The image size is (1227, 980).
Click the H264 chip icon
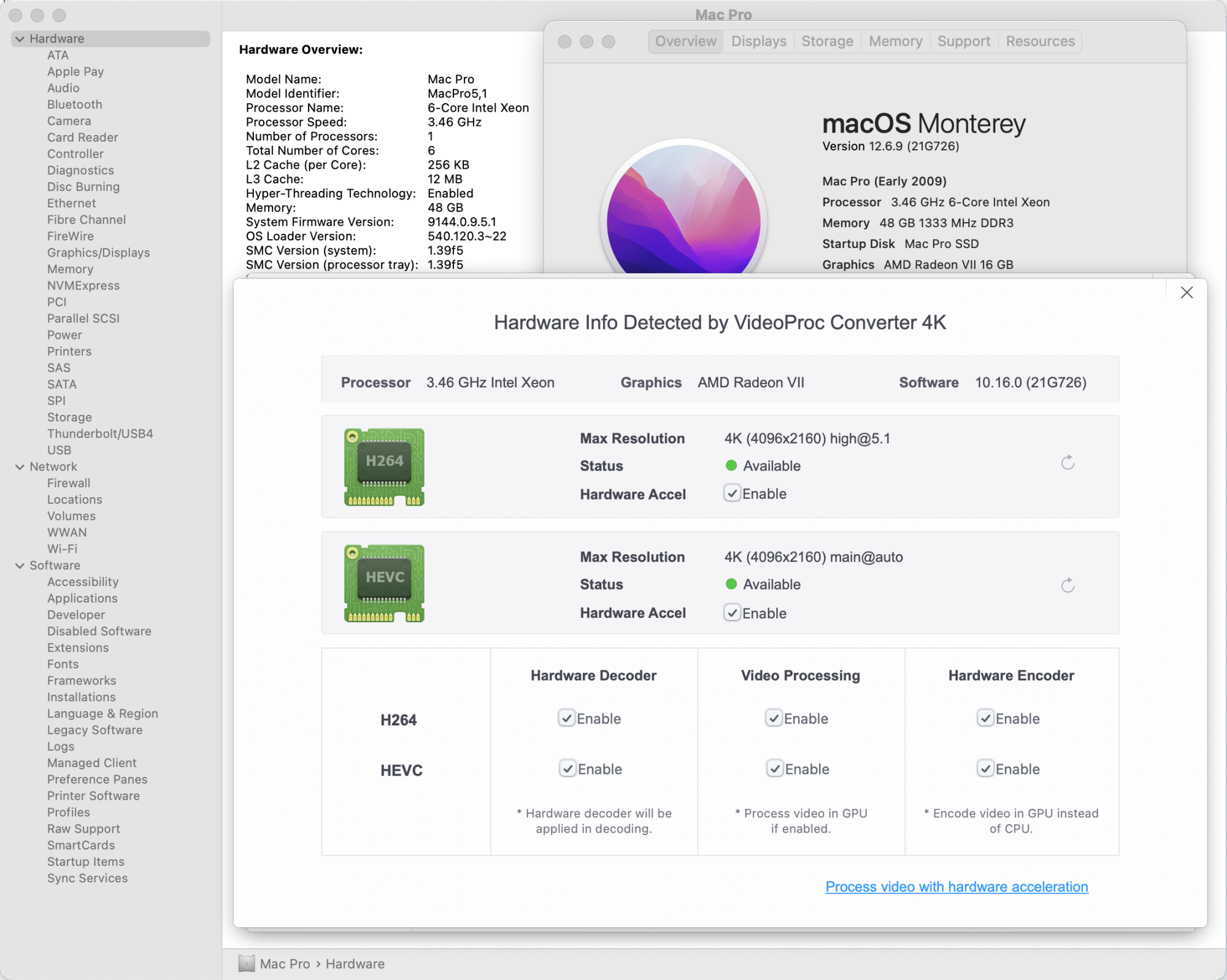coord(384,467)
